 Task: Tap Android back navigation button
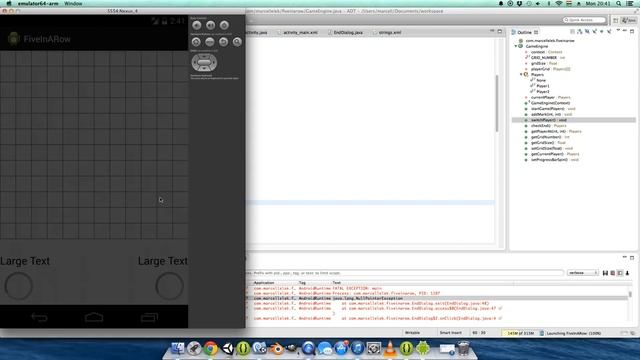tap(39, 317)
